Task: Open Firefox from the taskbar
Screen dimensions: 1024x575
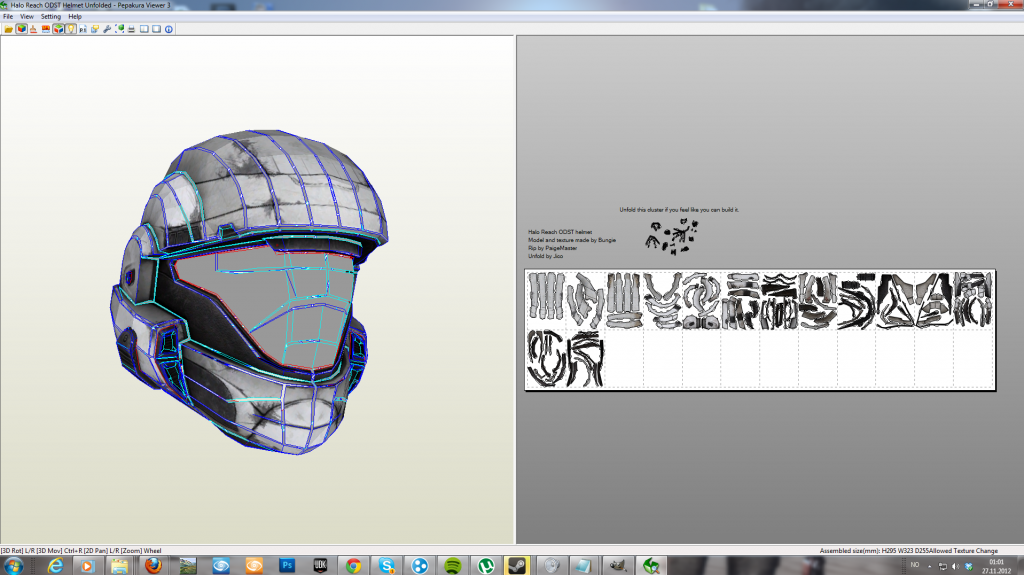Action: point(152,565)
